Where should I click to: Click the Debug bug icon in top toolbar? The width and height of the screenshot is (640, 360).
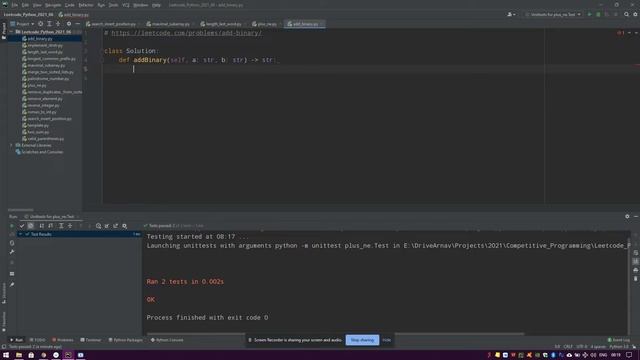point(598,14)
